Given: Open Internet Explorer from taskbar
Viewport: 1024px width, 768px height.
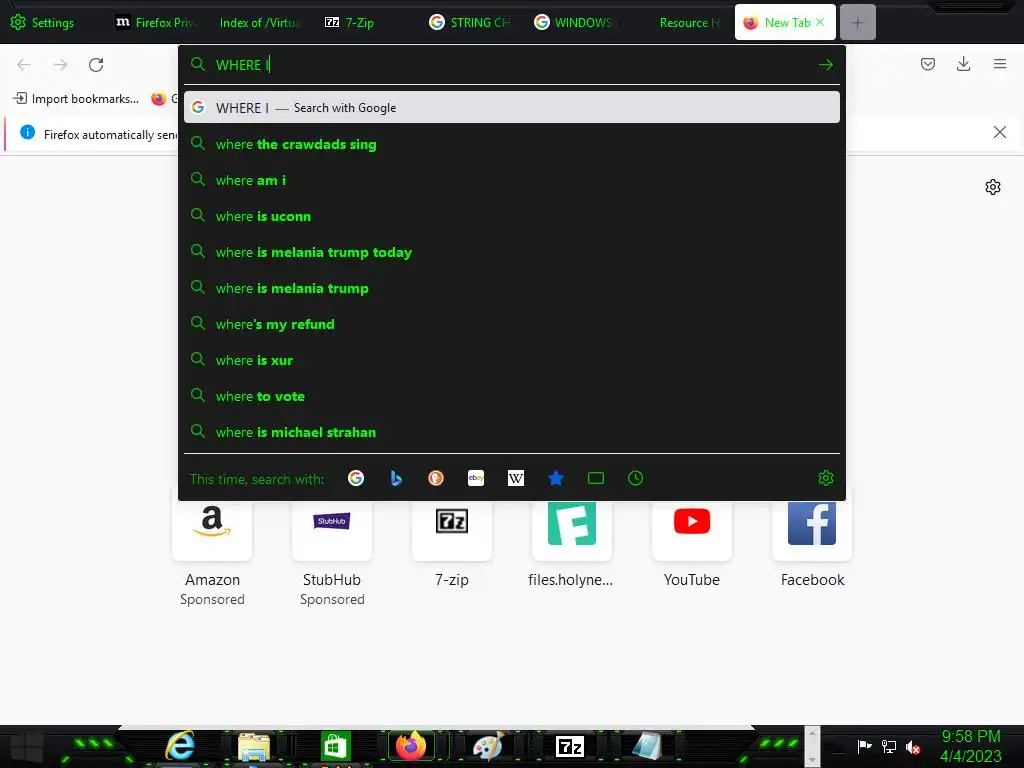Looking at the screenshot, I should click(180, 746).
